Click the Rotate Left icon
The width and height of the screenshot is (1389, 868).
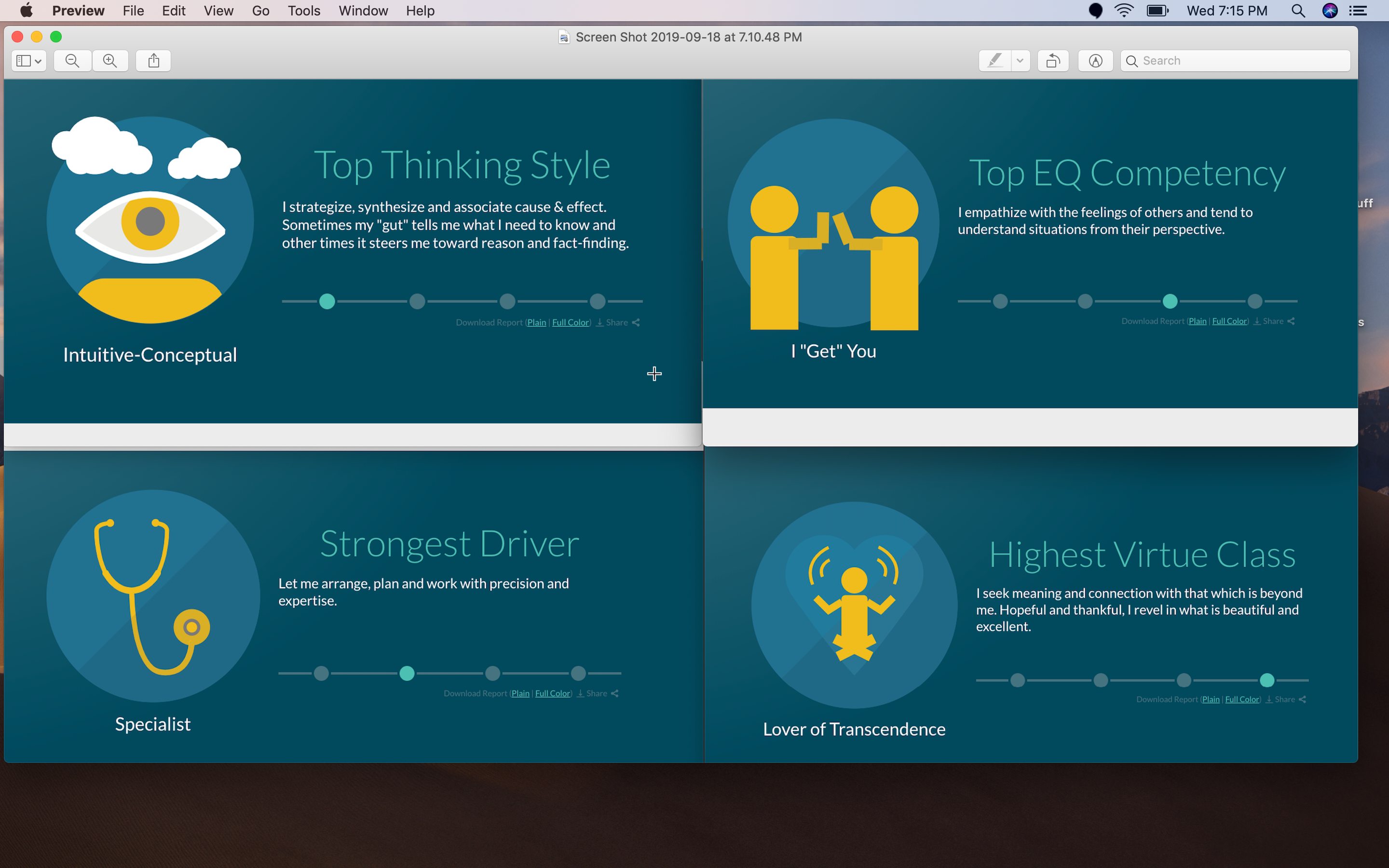1053,61
